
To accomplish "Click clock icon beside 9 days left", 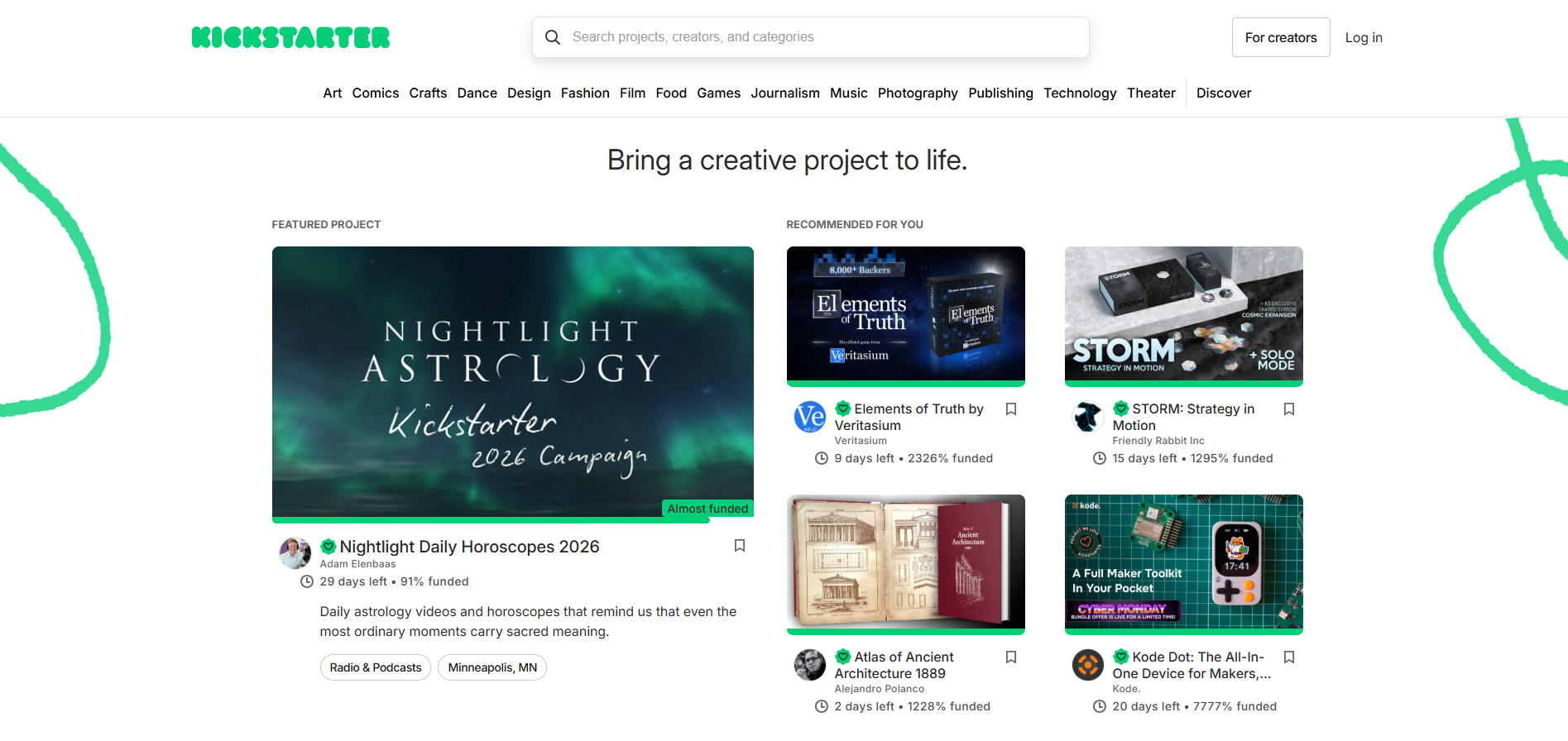I will click(822, 458).
